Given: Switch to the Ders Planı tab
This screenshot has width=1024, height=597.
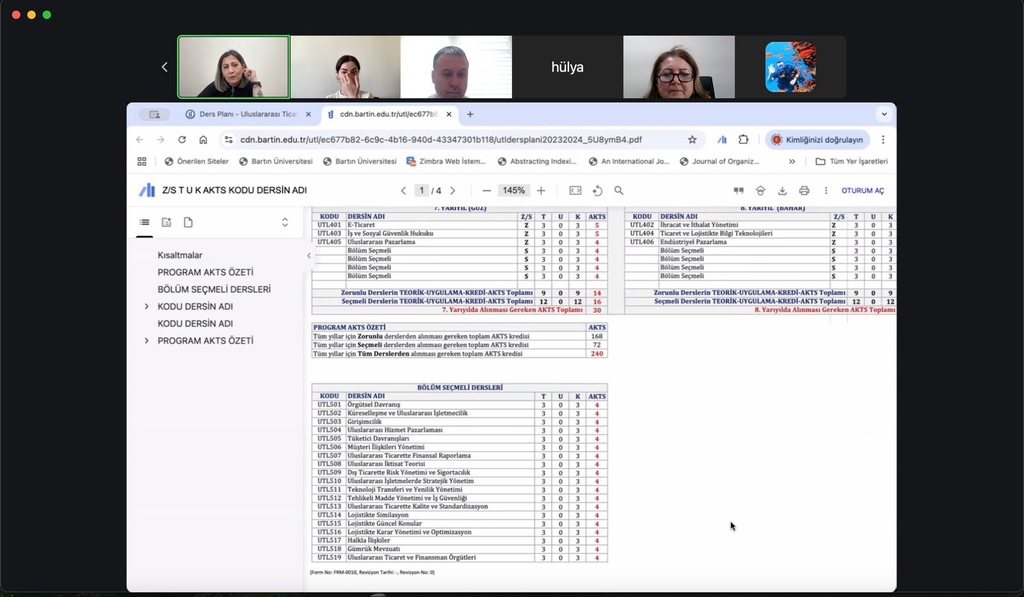Looking at the screenshot, I should click(x=247, y=114).
